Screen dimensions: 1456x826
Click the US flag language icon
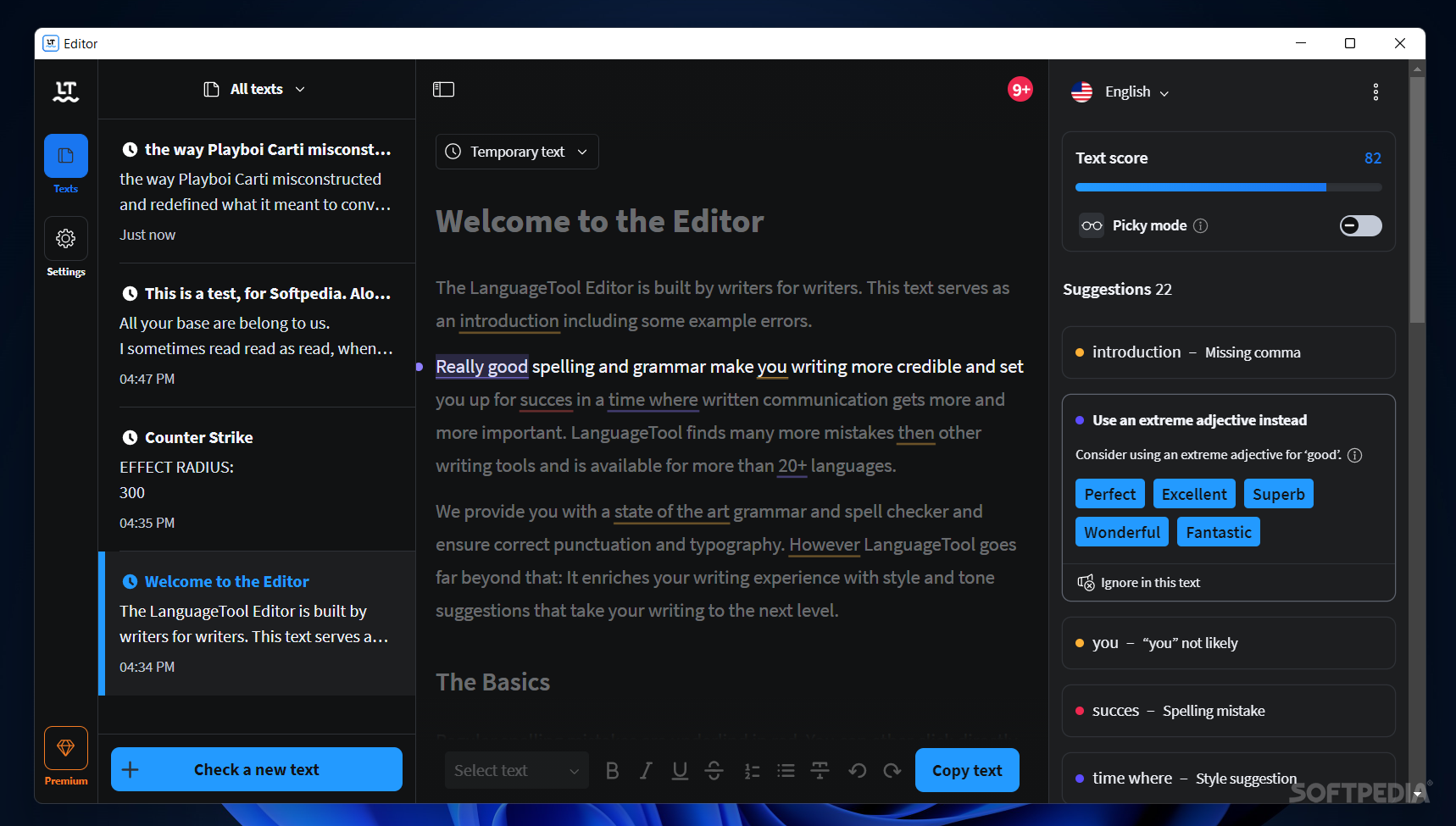pos(1081,91)
